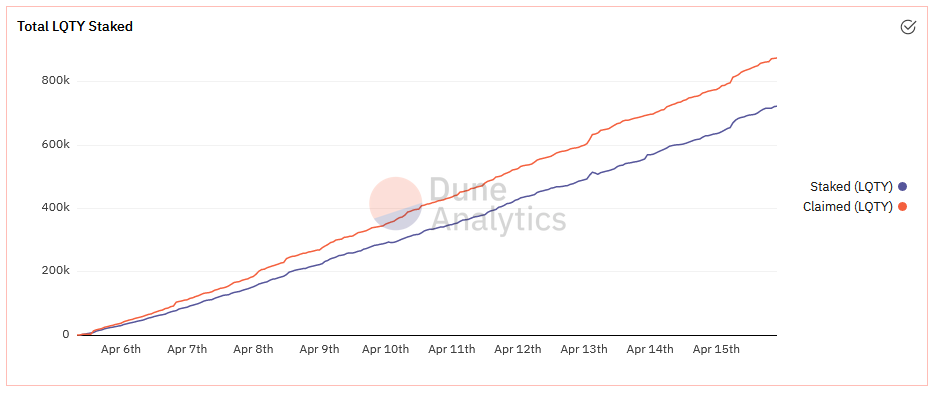936x398 pixels.
Task: Select the Apr 12th axis label
Action: click(x=518, y=350)
